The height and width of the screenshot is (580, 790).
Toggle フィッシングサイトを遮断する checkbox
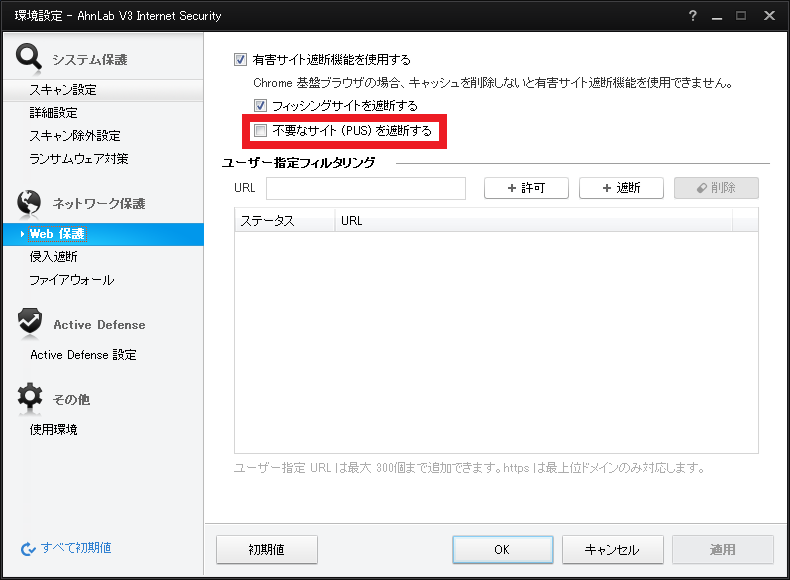coord(260,105)
